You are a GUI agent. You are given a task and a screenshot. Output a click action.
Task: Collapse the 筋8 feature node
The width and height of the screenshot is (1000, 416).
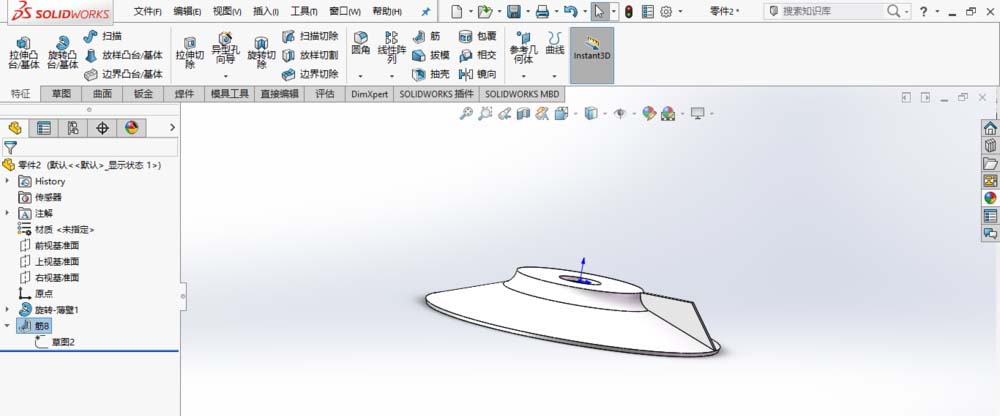coord(9,325)
